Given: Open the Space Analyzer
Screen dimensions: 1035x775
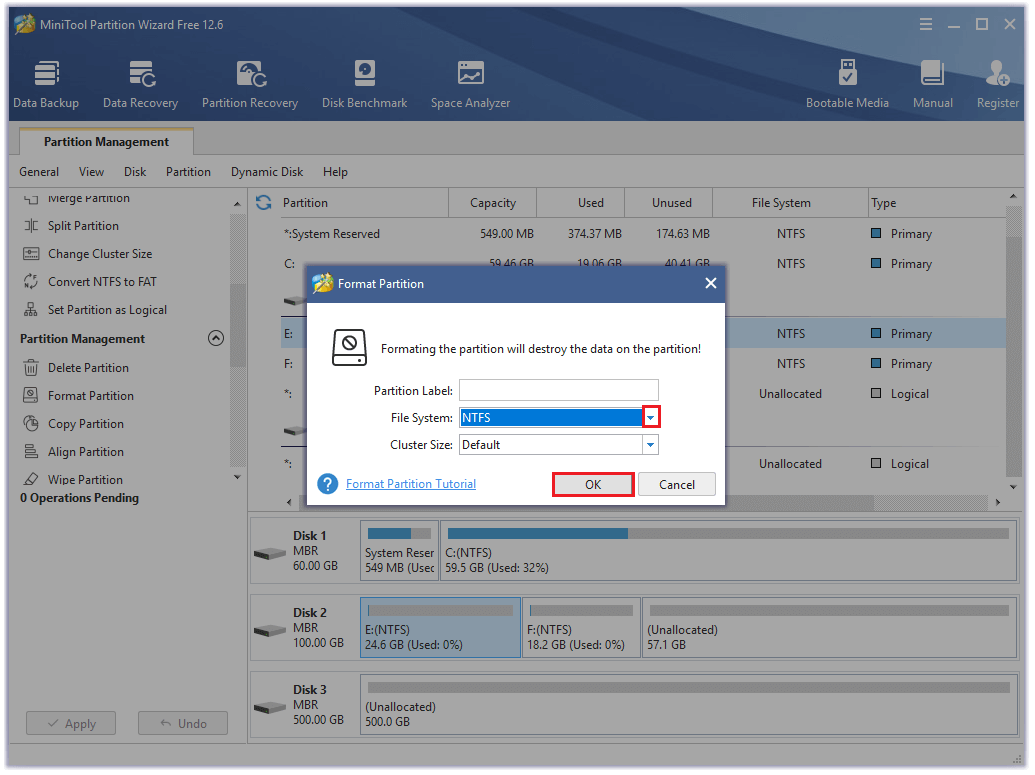Looking at the screenshot, I should pos(470,83).
